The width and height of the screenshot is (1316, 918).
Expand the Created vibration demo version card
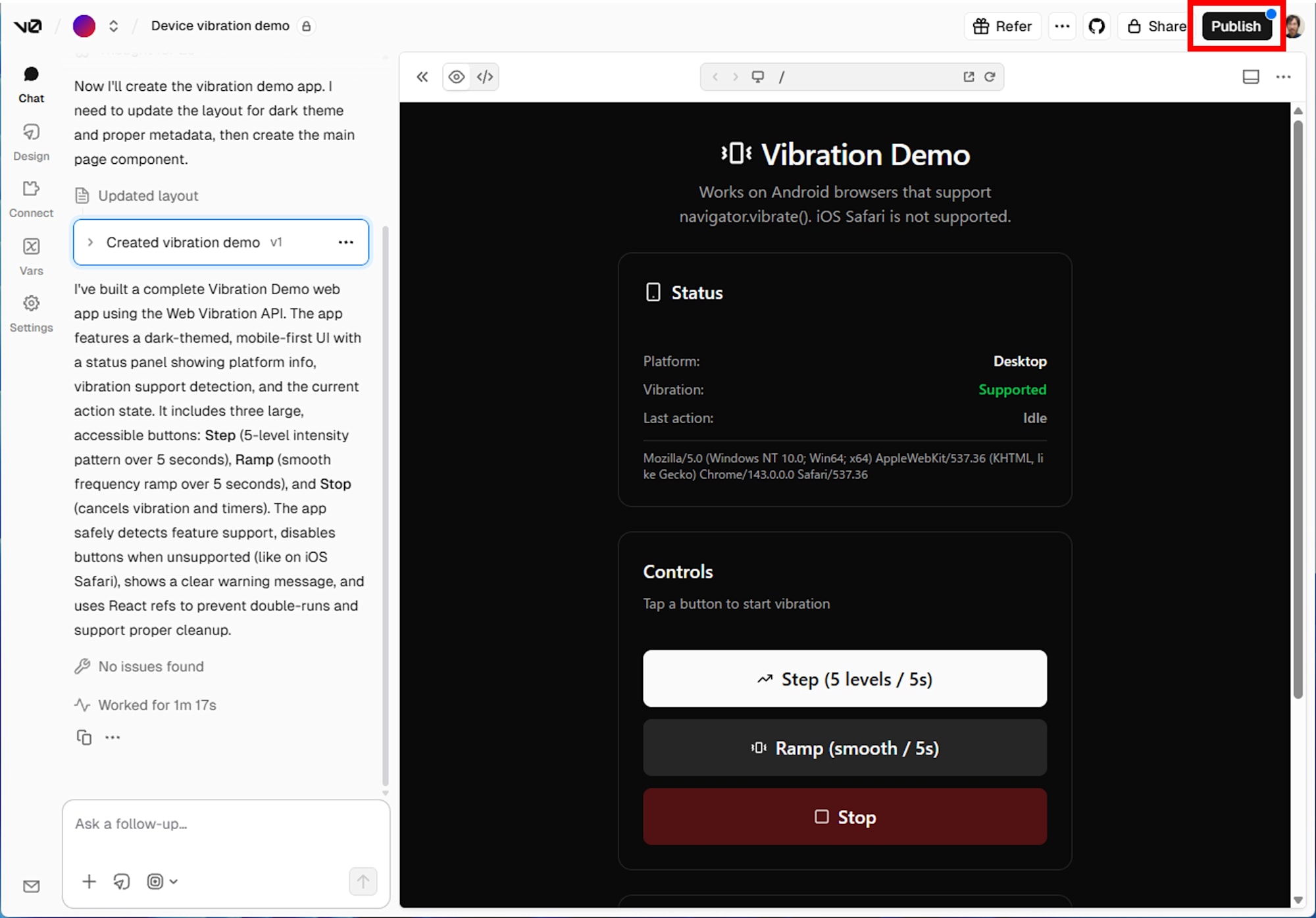tap(91, 242)
